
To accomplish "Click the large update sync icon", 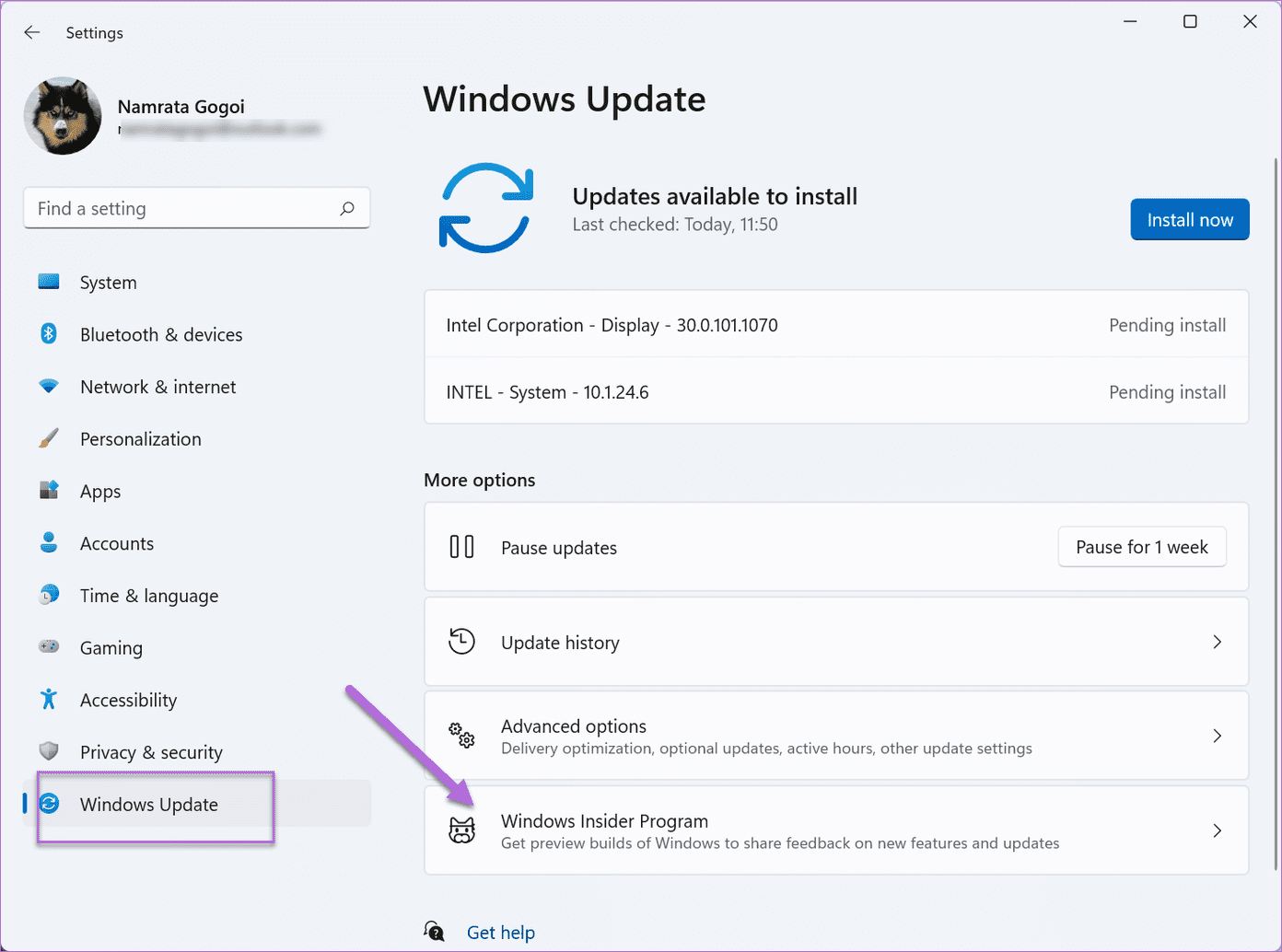I will coord(486,208).
